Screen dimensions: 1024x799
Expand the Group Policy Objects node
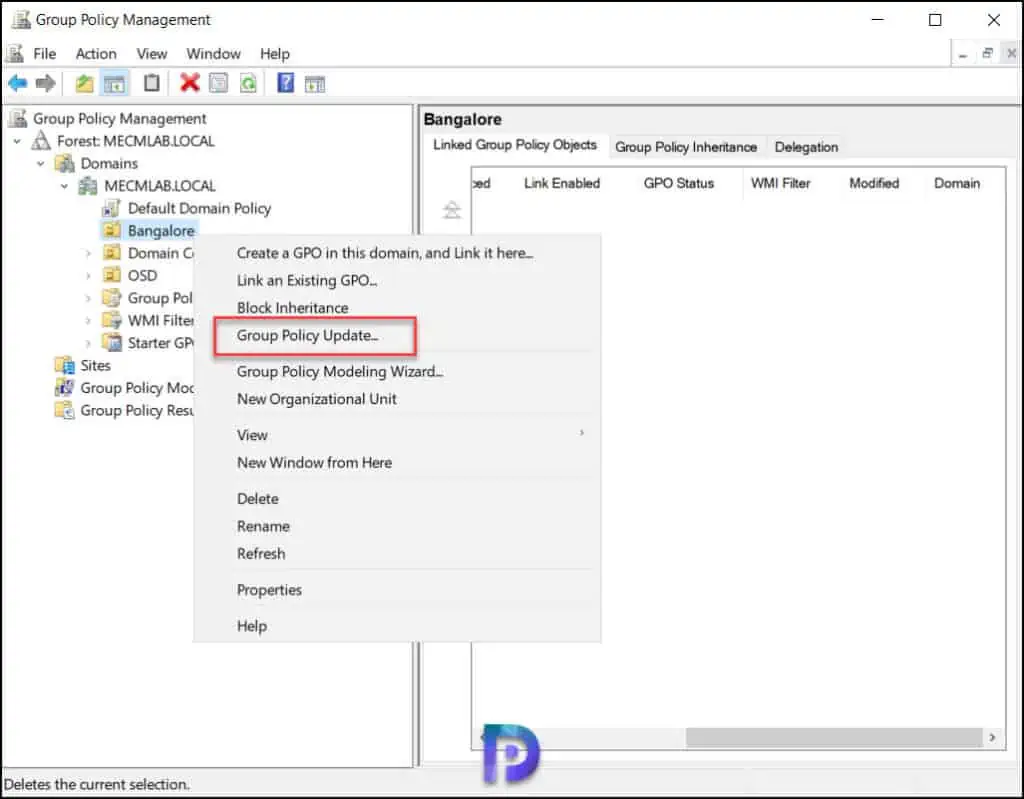(88, 298)
